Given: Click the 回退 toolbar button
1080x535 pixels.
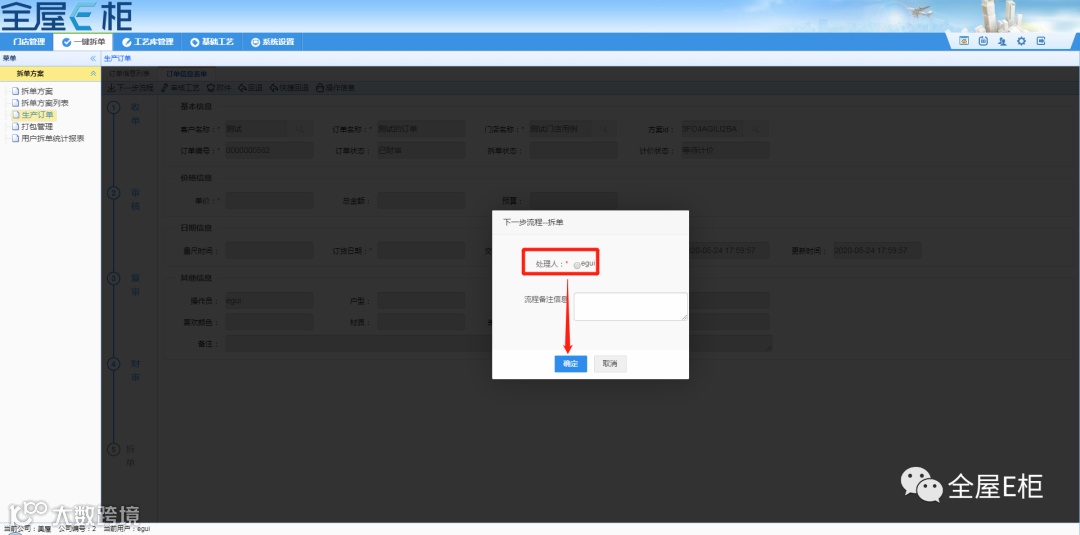Looking at the screenshot, I should (250, 88).
